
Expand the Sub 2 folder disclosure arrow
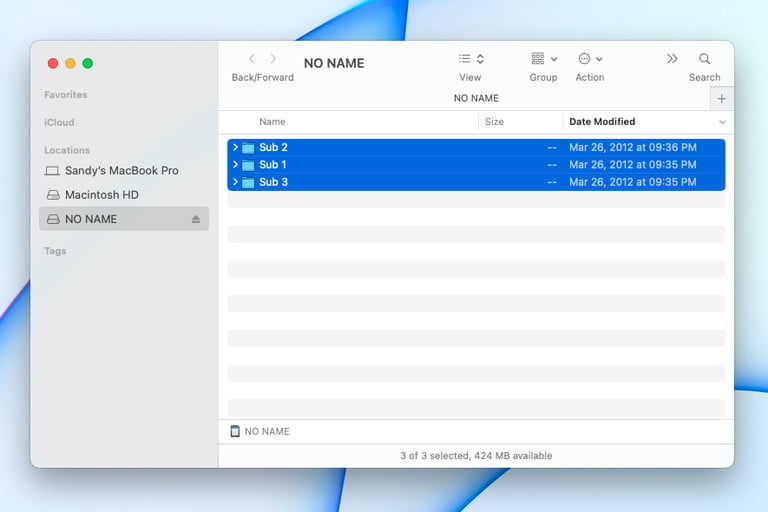pyautogui.click(x=235, y=147)
